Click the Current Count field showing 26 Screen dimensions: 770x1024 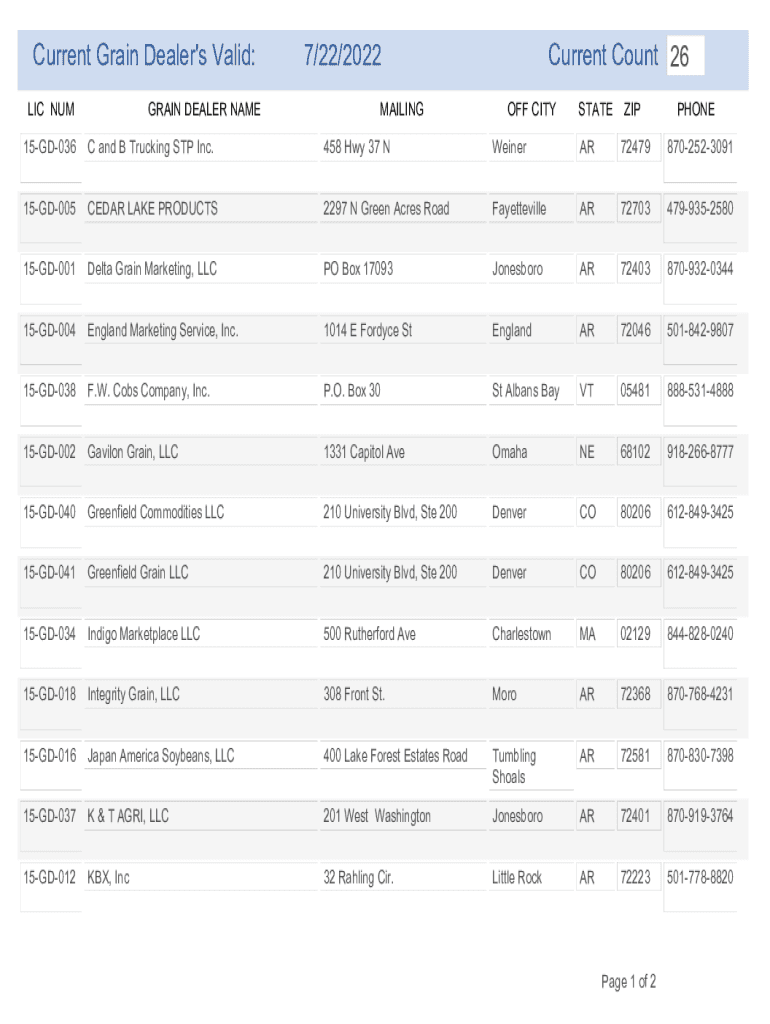point(685,57)
